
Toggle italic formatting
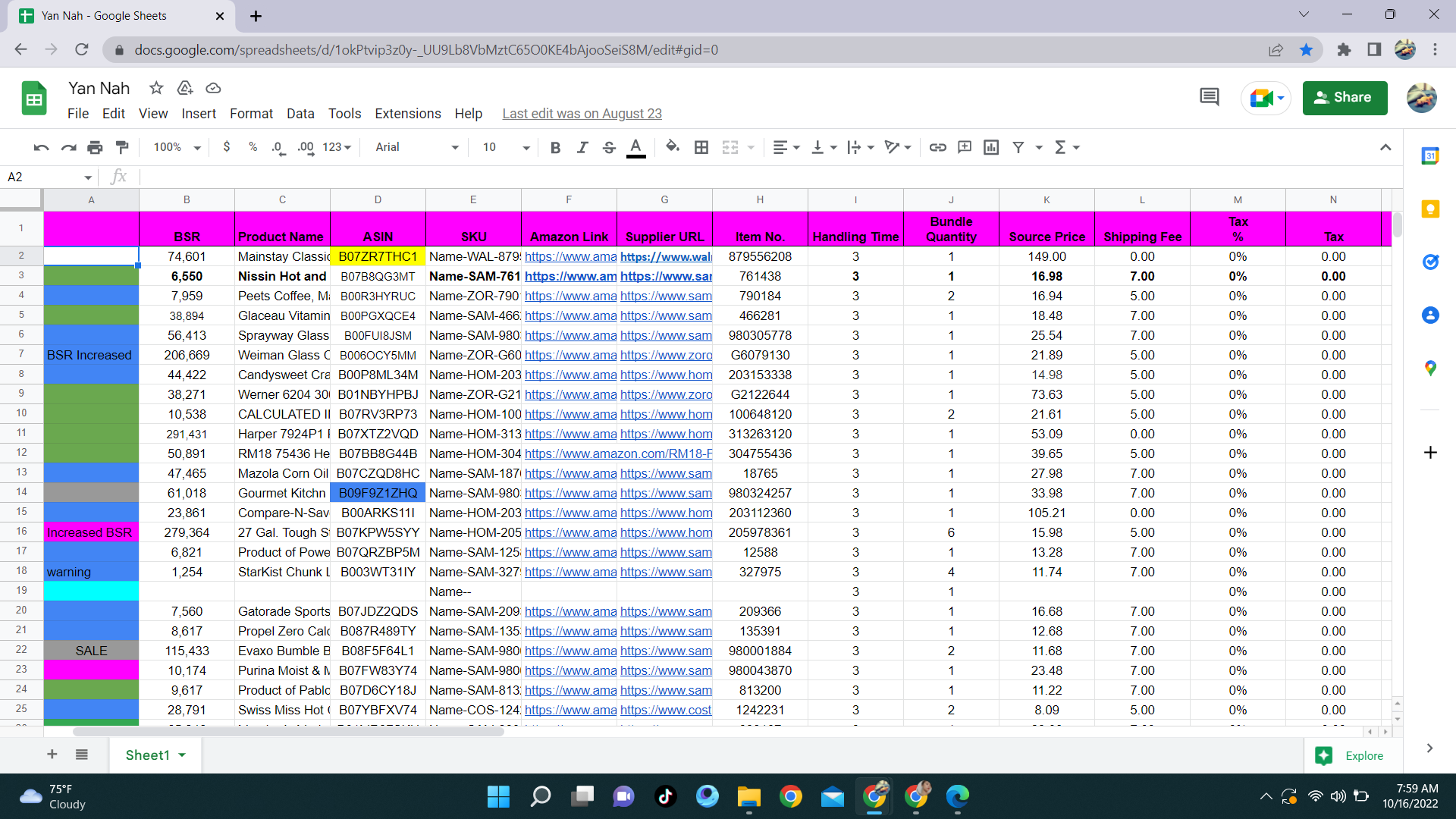click(x=582, y=147)
